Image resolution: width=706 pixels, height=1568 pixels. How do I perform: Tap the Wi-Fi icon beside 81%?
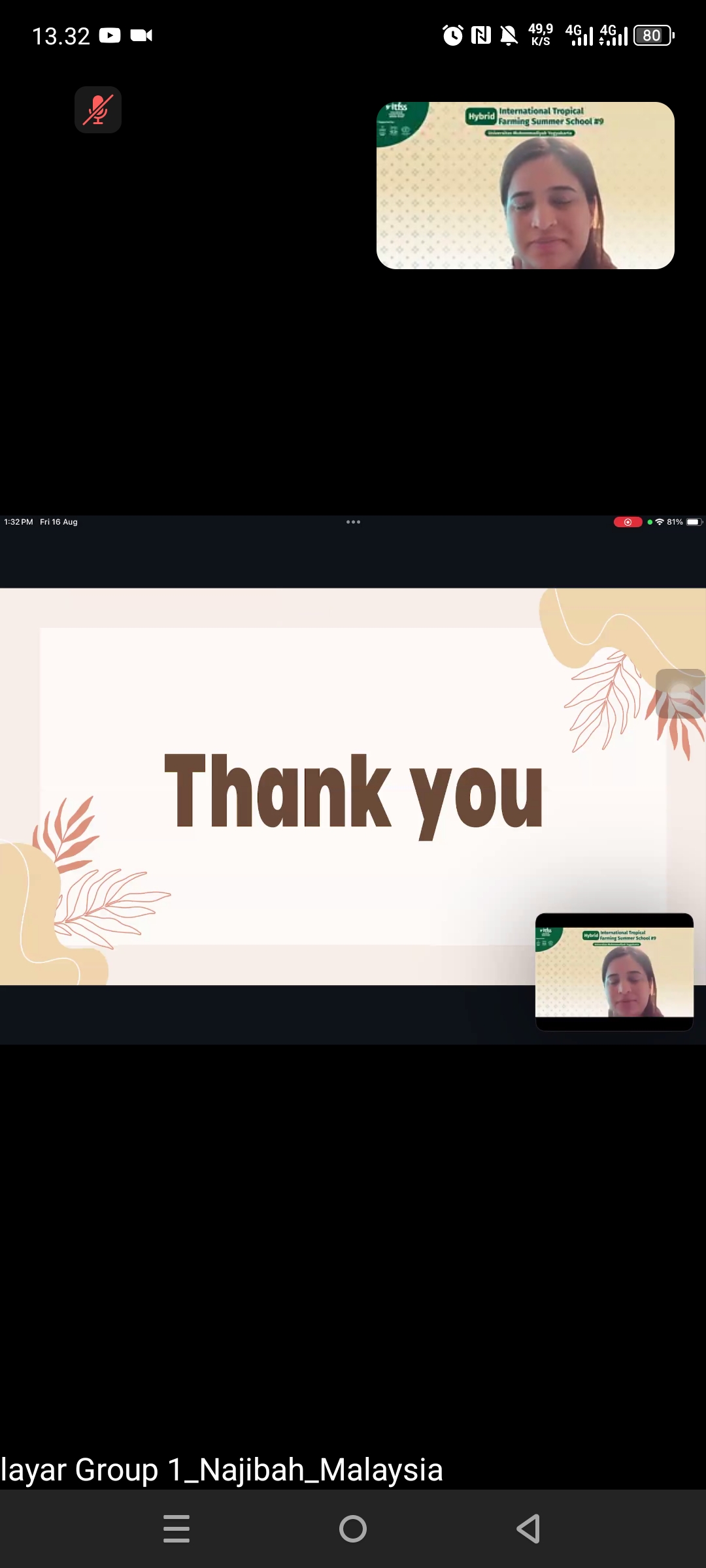(x=660, y=522)
